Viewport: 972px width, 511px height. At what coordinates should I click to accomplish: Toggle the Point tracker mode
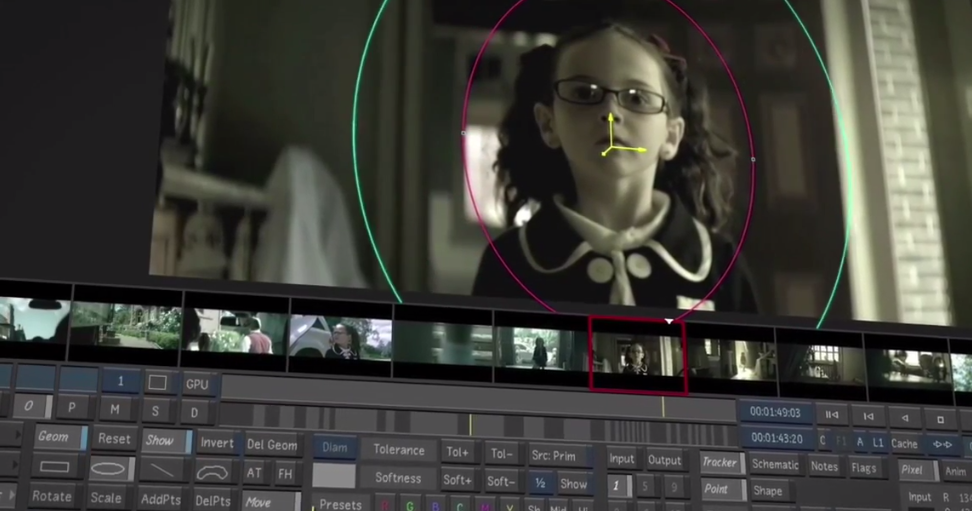pos(723,489)
